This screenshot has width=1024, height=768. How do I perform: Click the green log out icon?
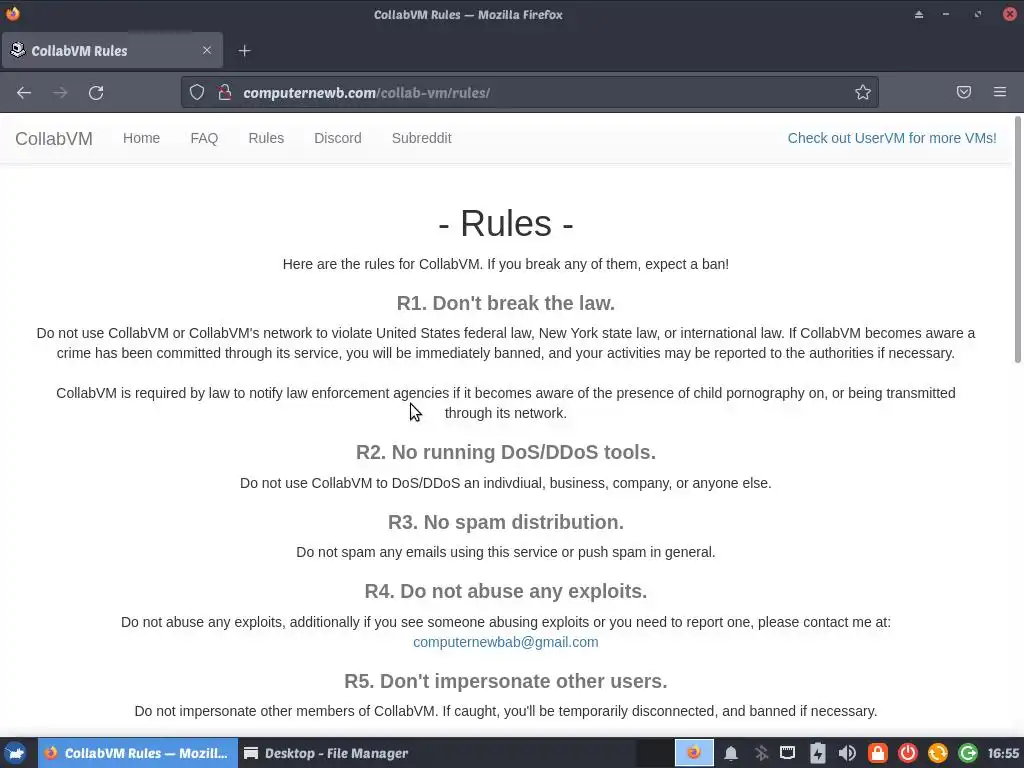(968, 753)
